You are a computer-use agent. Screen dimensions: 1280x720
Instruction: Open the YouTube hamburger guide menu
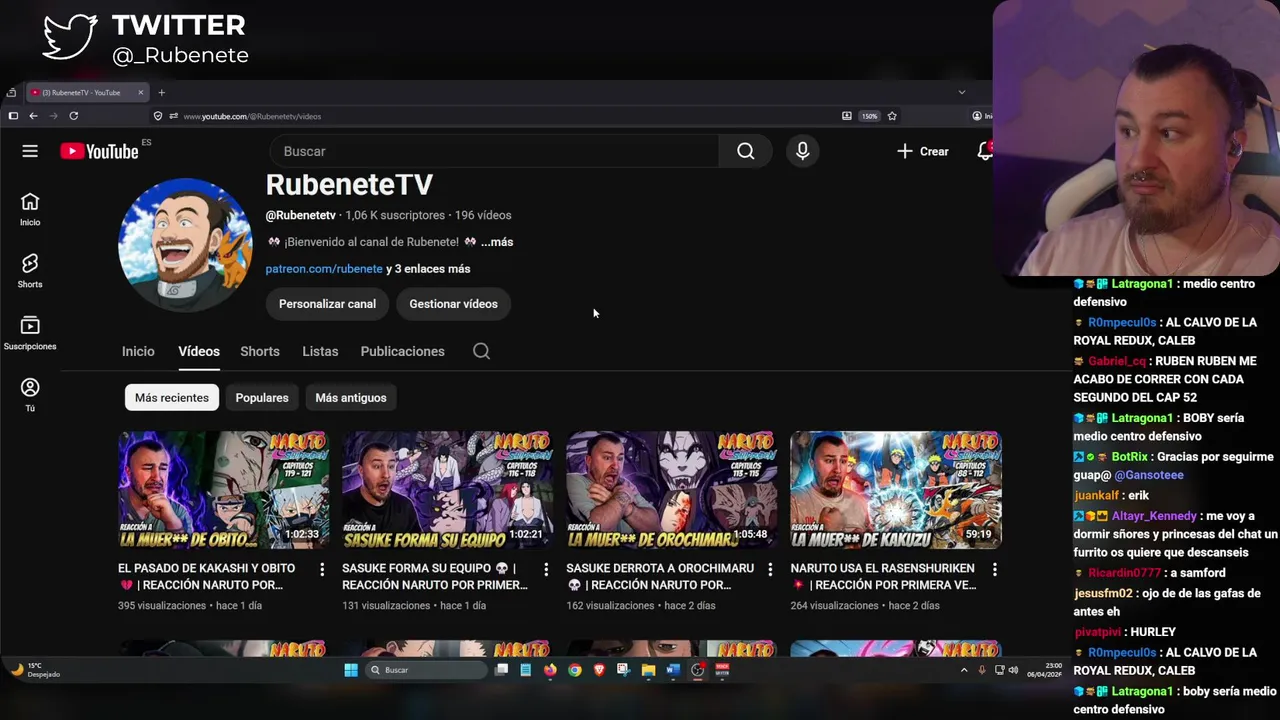click(30, 151)
